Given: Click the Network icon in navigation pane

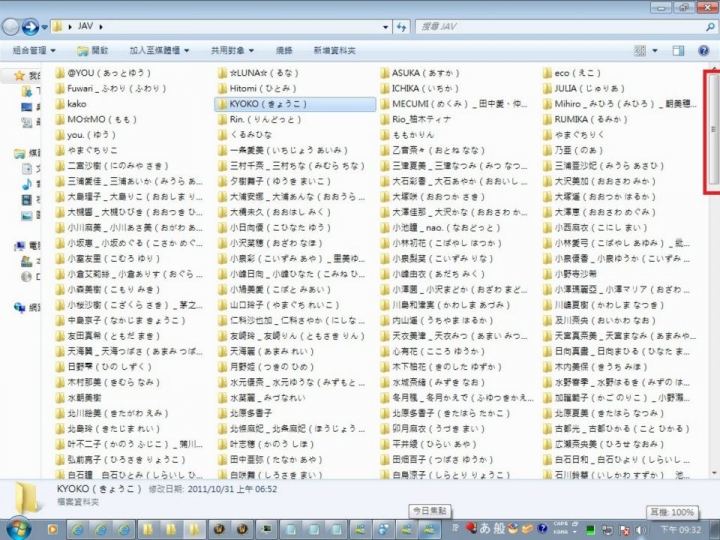Looking at the screenshot, I should 19,307.
